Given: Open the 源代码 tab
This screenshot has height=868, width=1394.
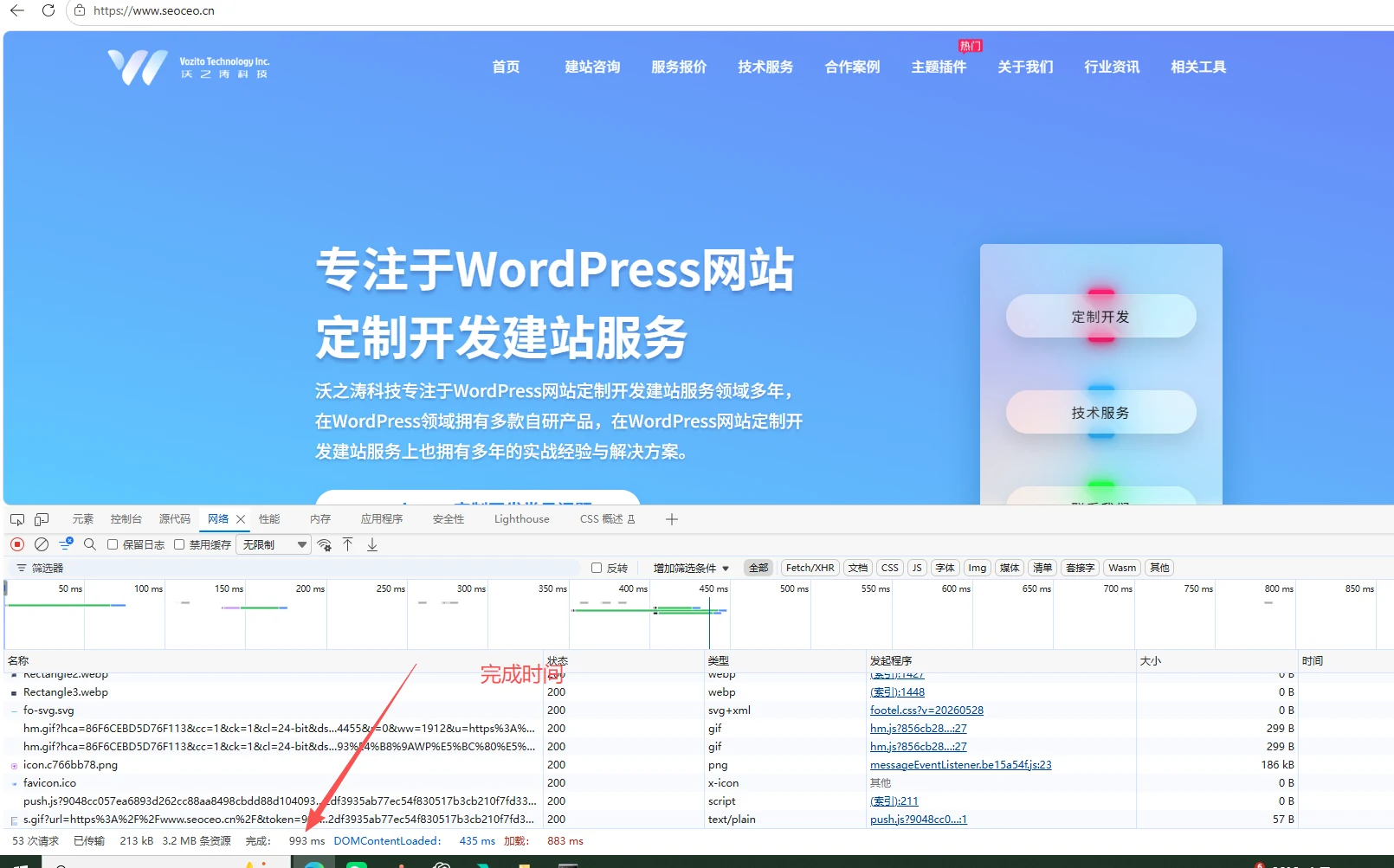Looking at the screenshot, I should (175, 519).
